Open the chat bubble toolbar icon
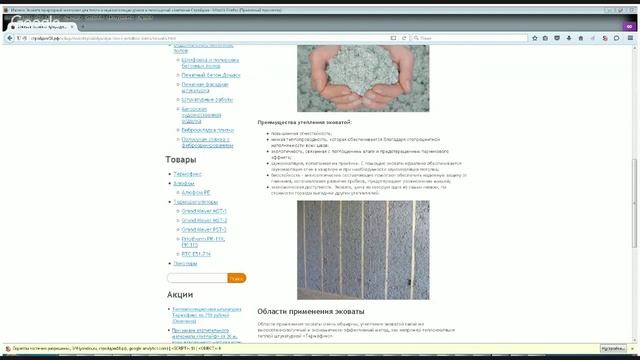Screen dimensions: 640x360 617,38
